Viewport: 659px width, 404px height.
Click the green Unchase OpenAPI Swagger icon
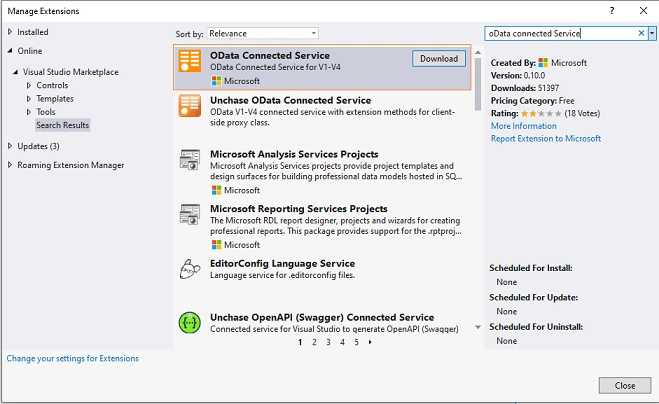(x=190, y=323)
